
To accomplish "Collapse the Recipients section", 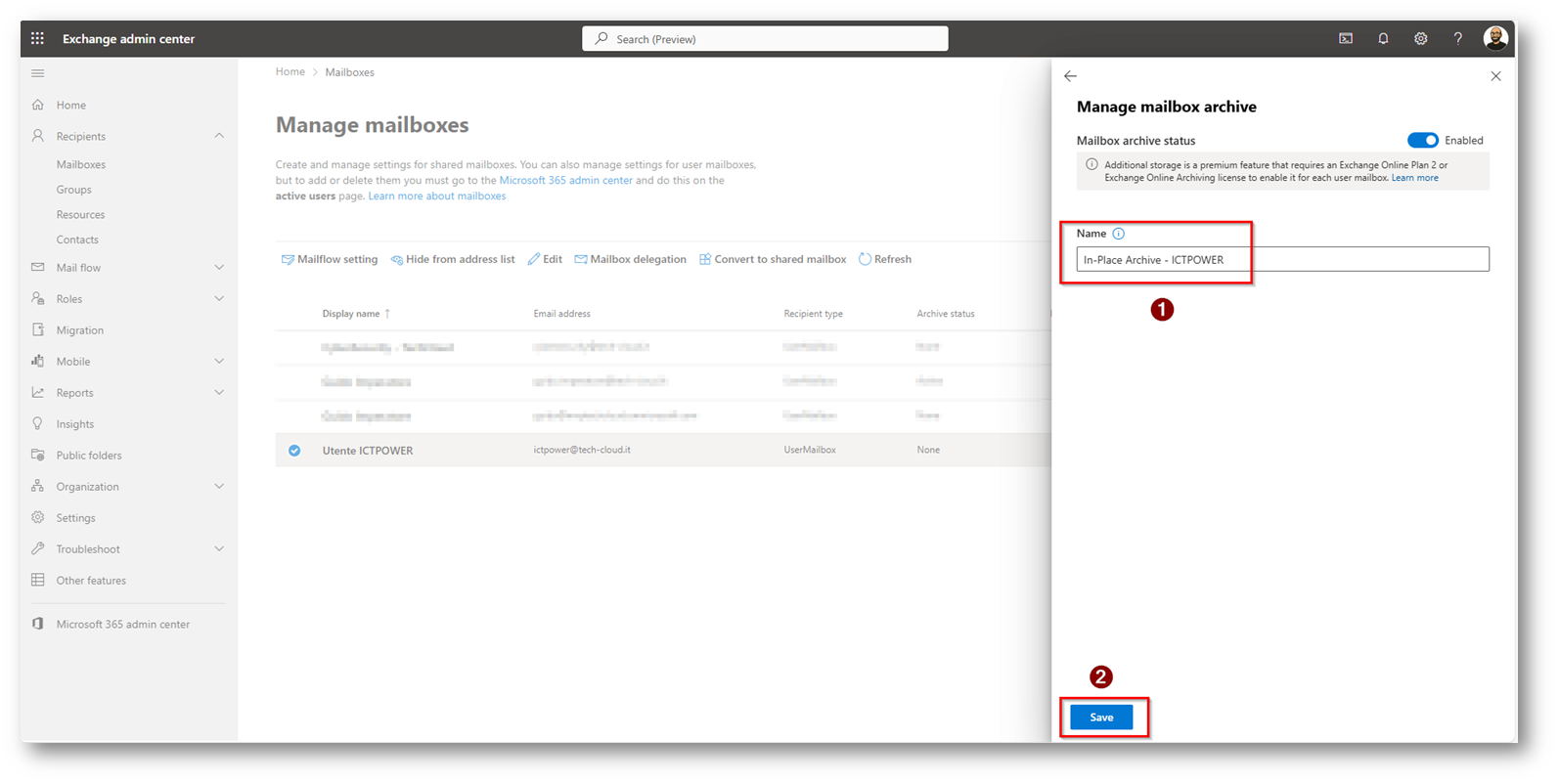I will pos(219,136).
